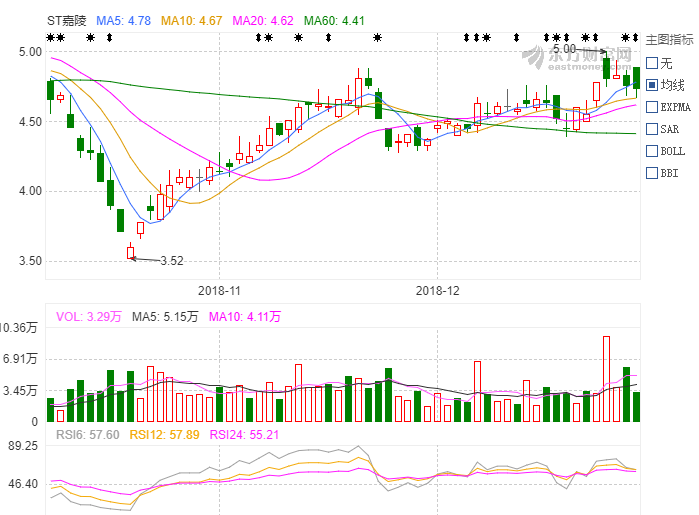Click the 5.00 high price annotation

pos(563,48)
